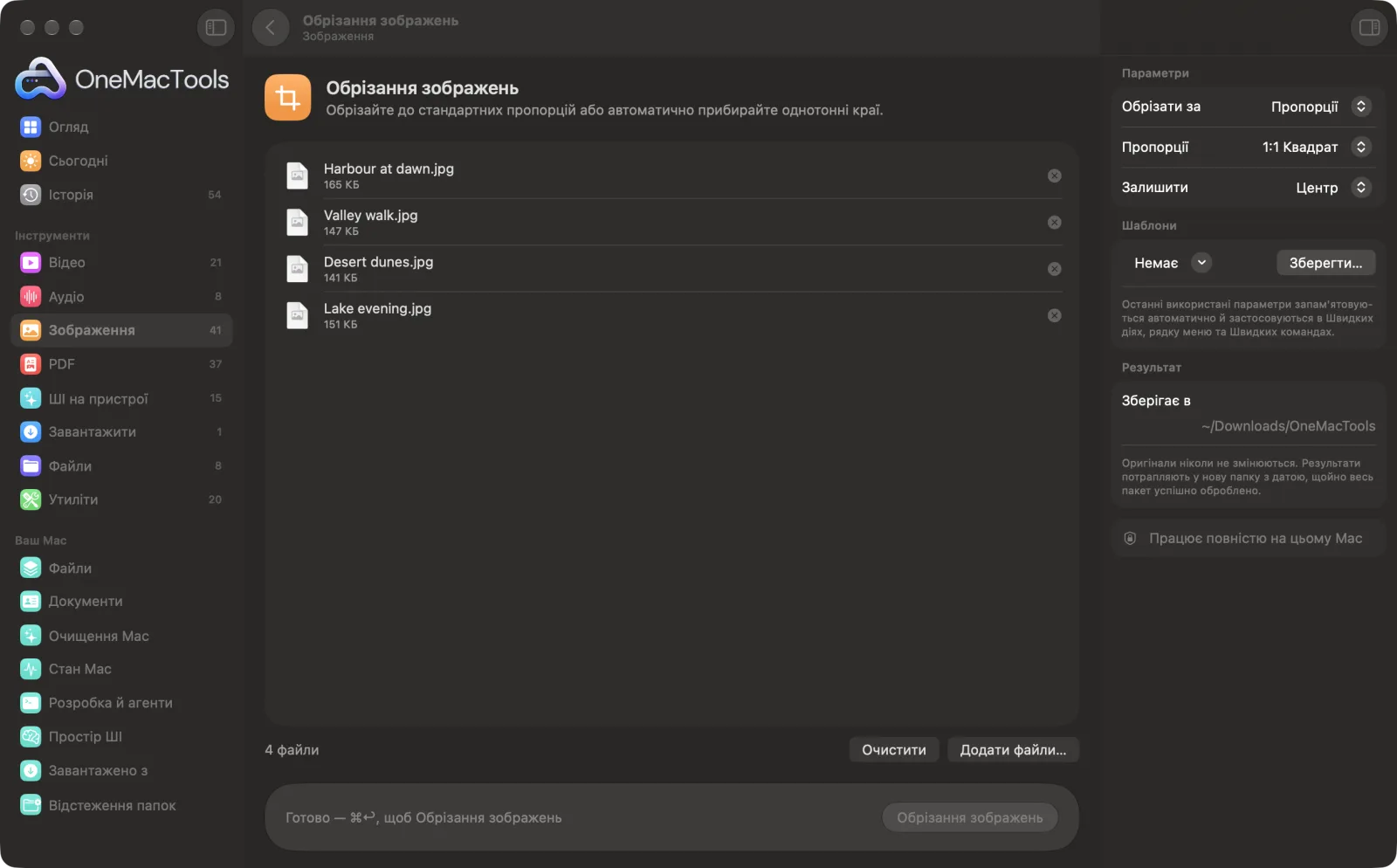The height and width of the screenshot is (868, 1397).
Task: Open Документи icon under Ваш Mac
Action: (31, 601)
